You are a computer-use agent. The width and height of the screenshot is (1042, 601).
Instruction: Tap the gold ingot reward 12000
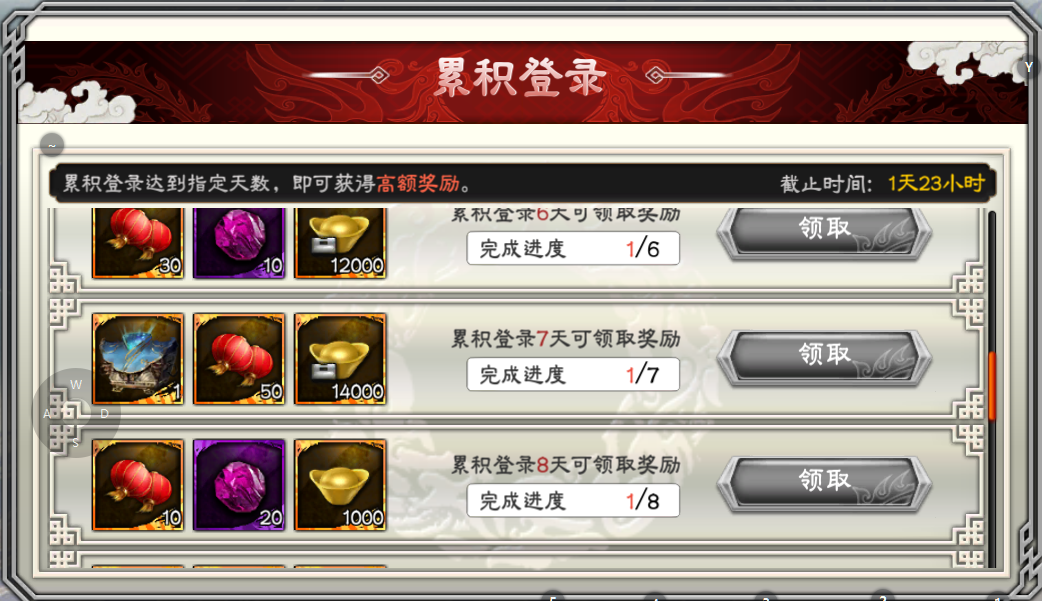pos(340,243)
